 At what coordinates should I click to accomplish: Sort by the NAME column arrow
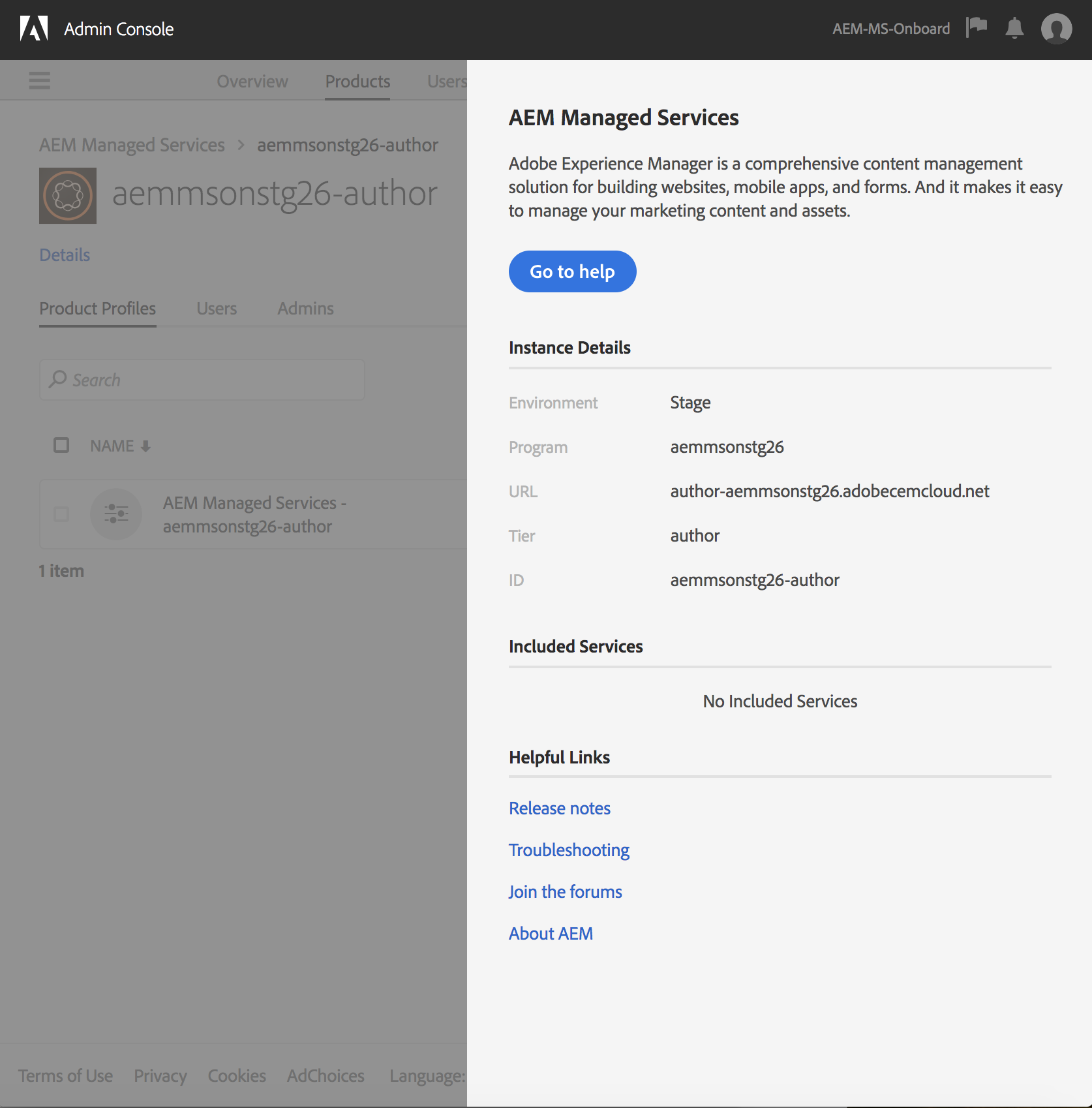pos(145,446)
